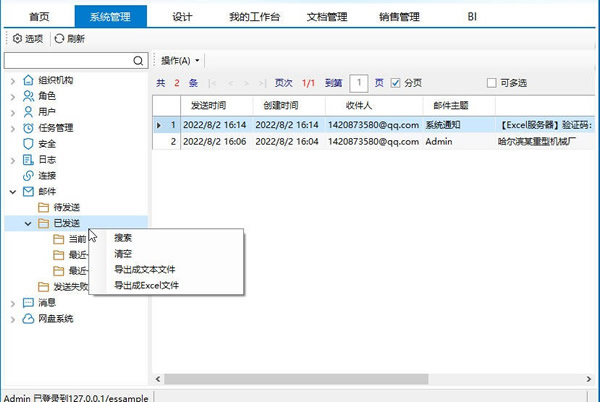Click the 发送时间 column header
This screenshot has width=600, height=402.
pos(208,104)
